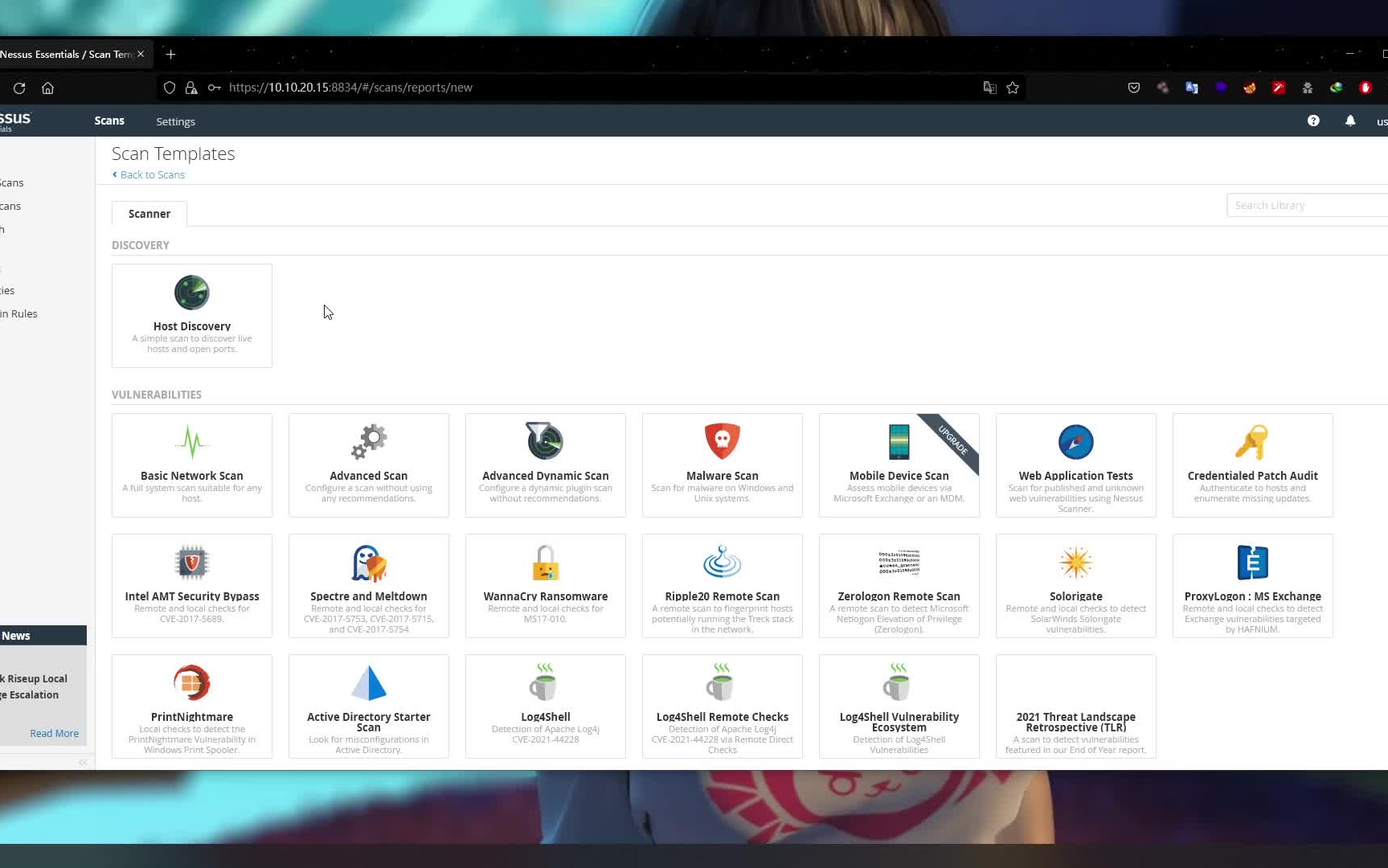Viewport: 1388px width, 868px height.
Task: Show notifications via the bell icon
Action: click(1350, 121)
